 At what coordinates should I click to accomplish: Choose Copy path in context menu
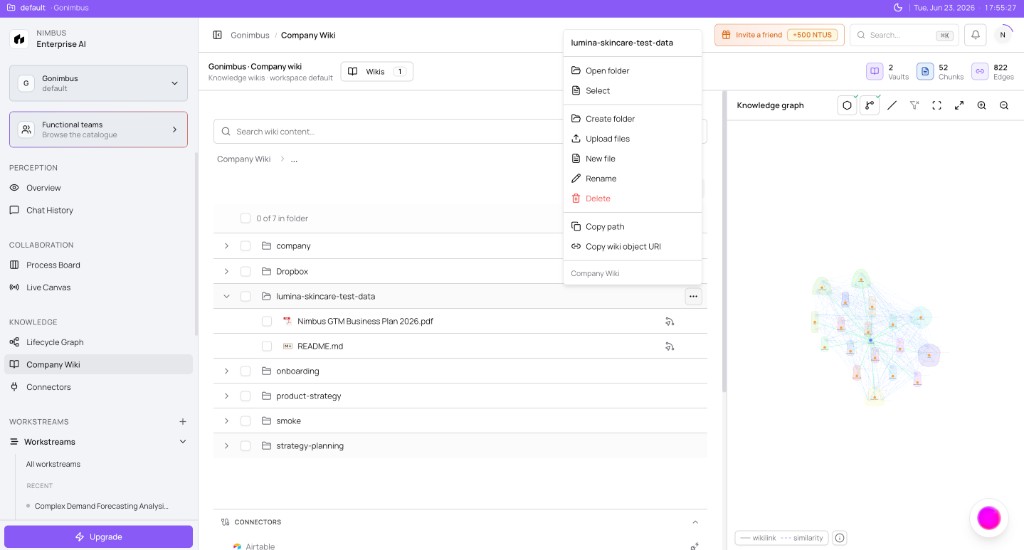click(632, 227)
